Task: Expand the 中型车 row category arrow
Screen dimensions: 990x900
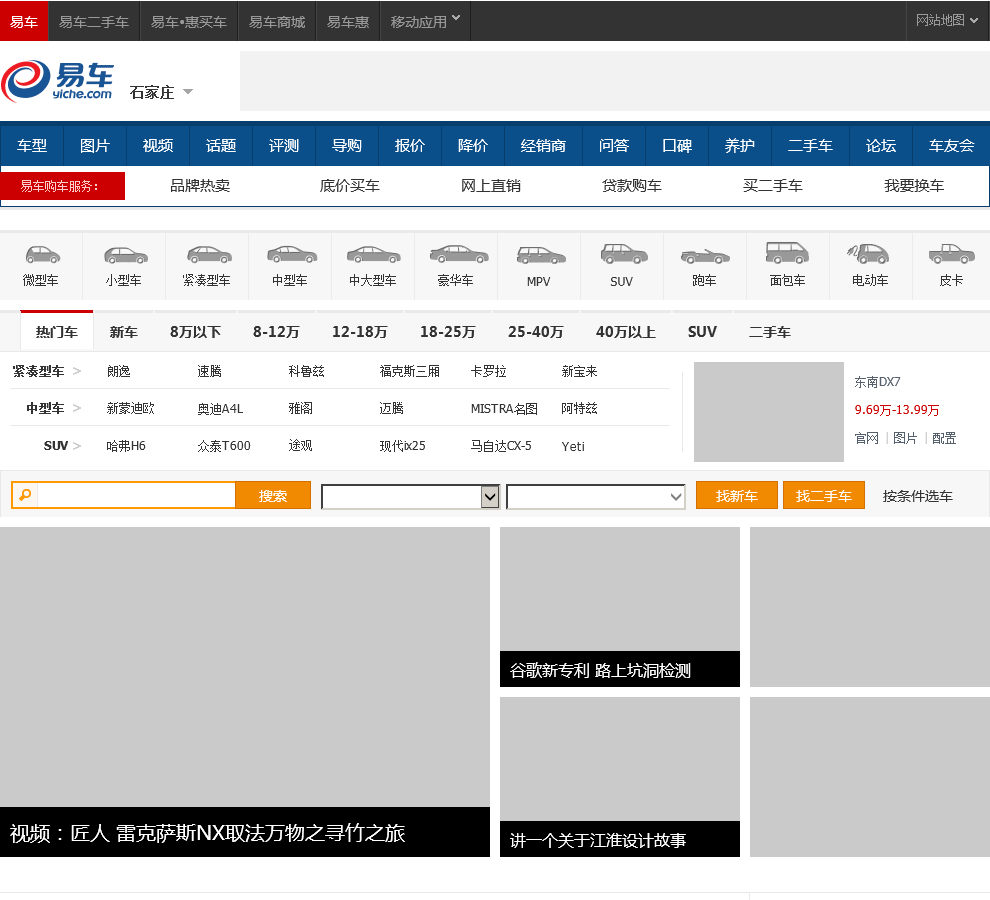Action: 77,408
